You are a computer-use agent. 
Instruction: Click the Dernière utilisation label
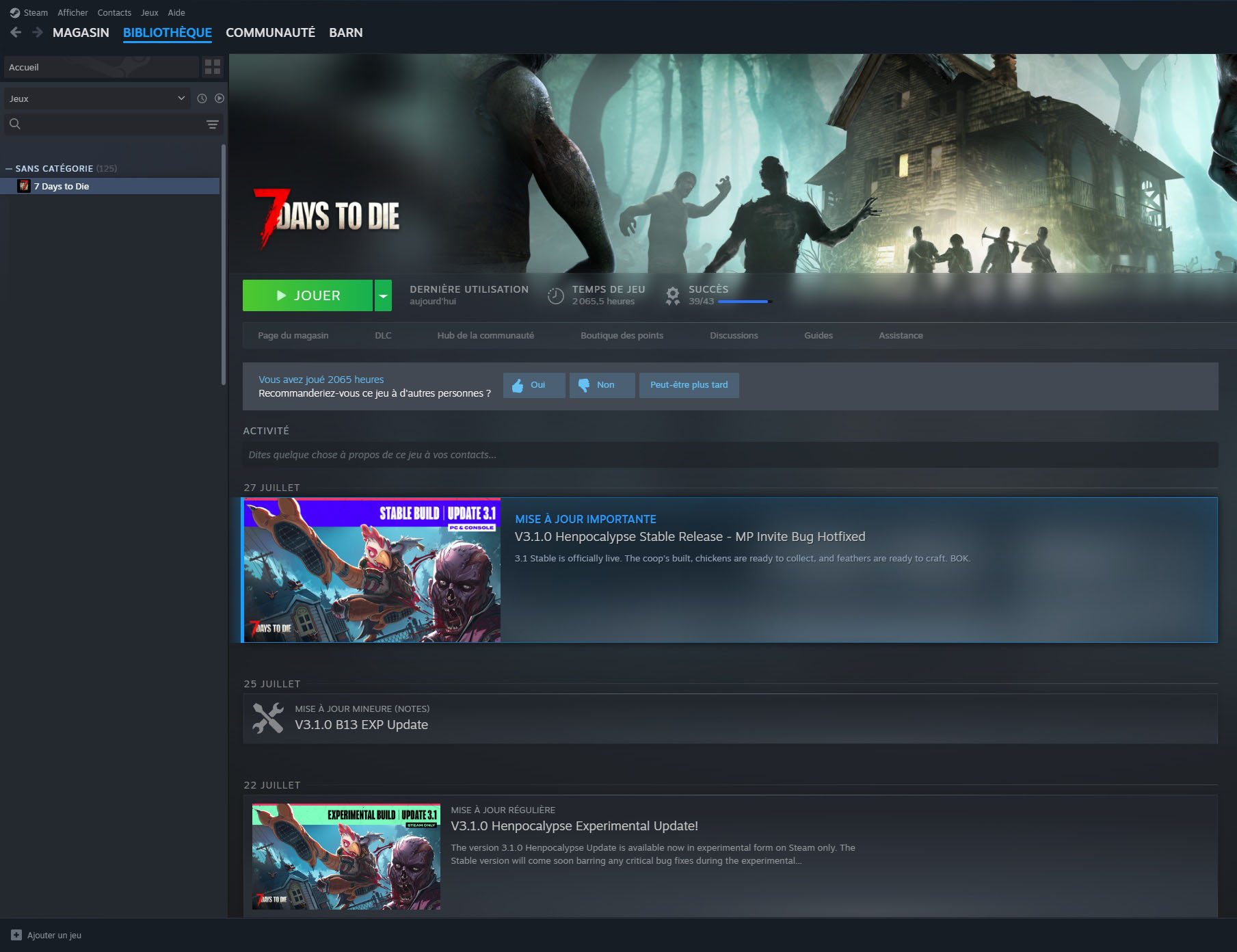point(469,289)
